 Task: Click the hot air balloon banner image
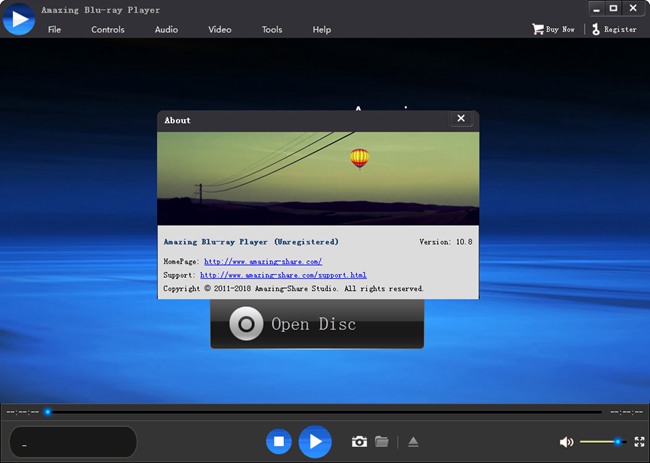coord(318,179)
